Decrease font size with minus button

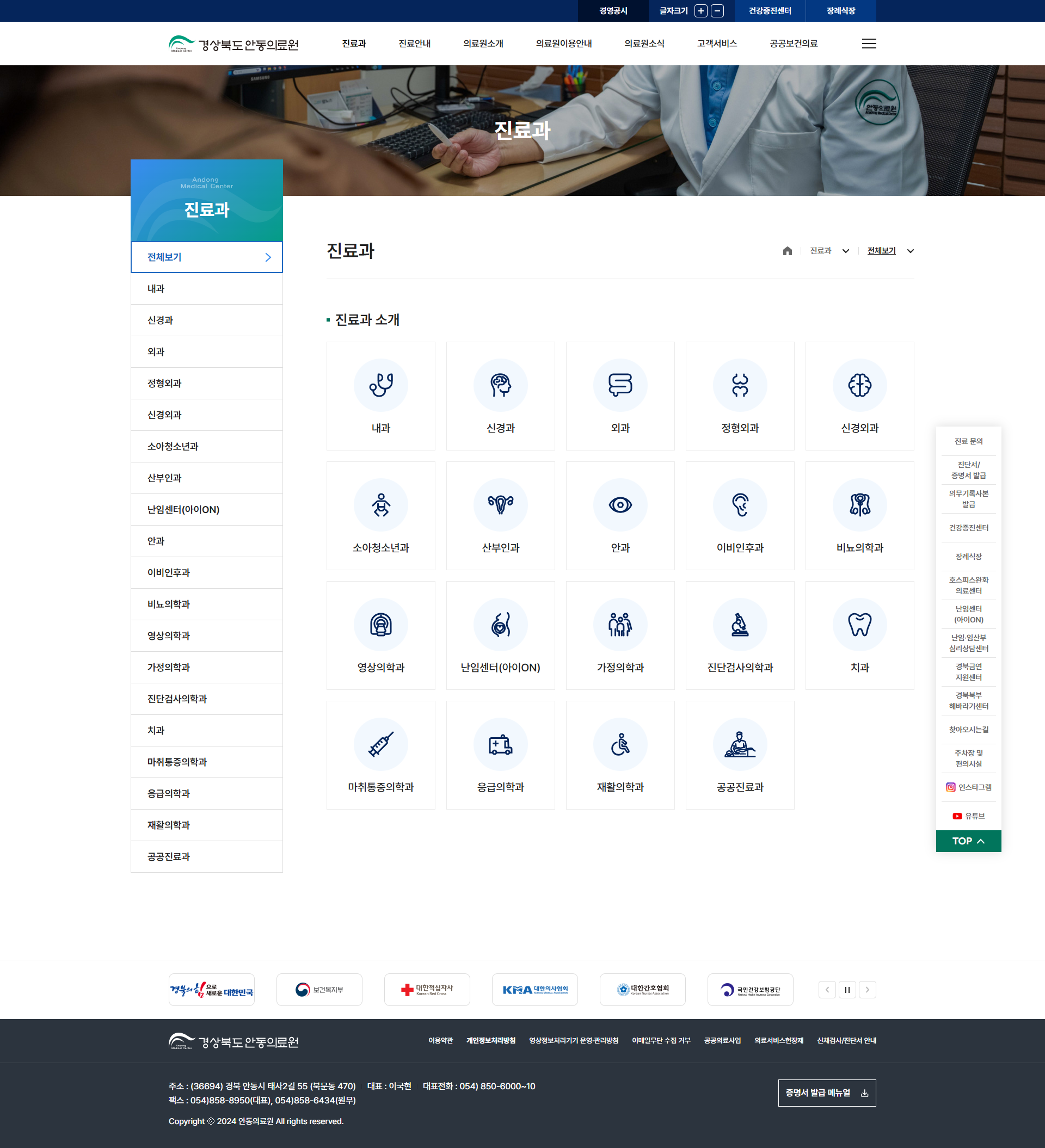point(717,11)
